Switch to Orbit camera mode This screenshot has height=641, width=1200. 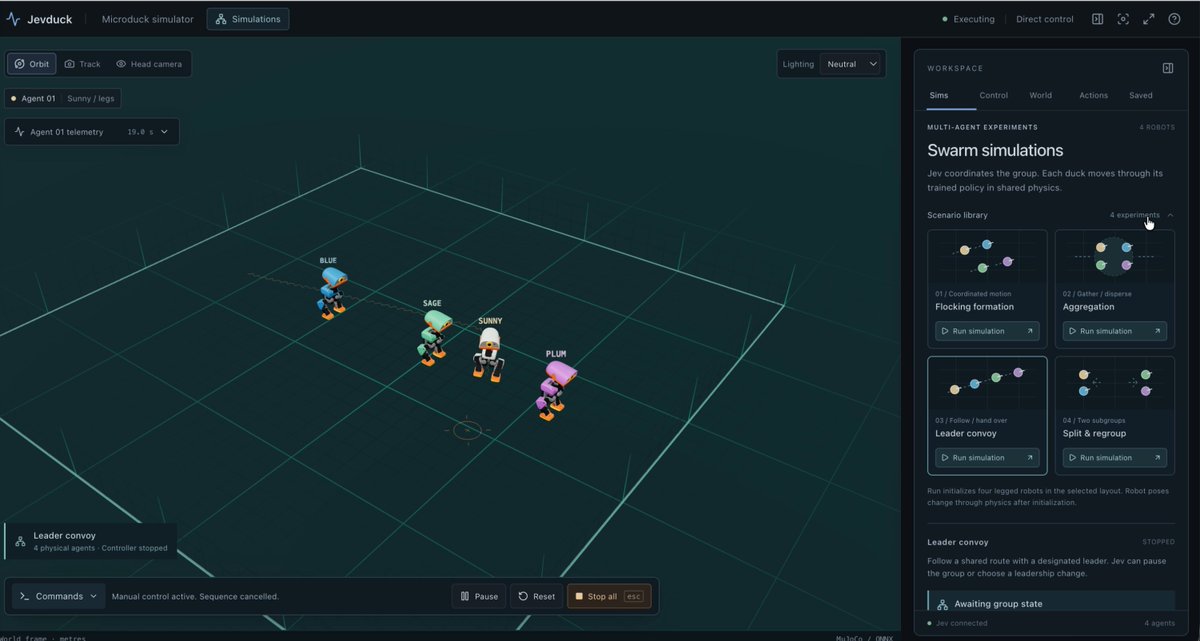(x=32, y=64)
